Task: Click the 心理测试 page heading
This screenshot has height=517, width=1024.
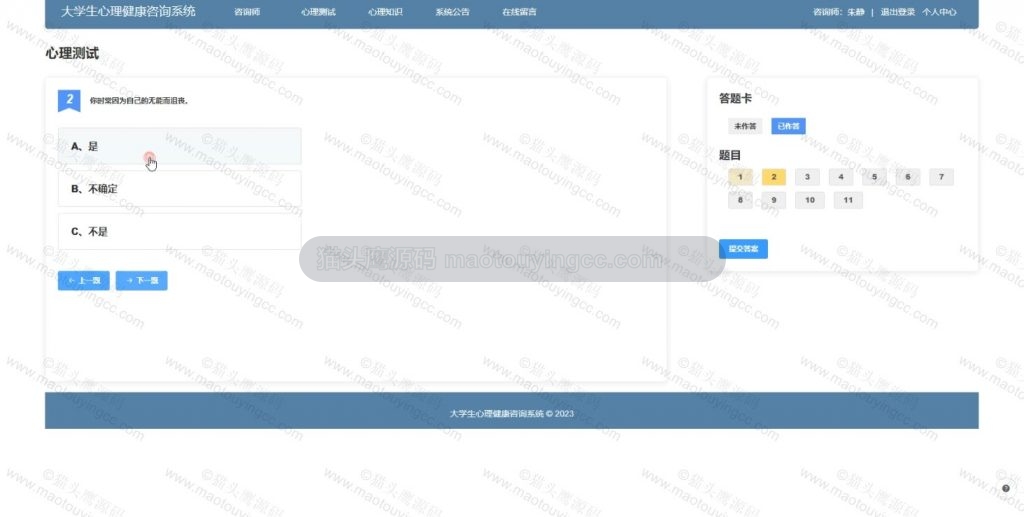Action: [72, 54]
